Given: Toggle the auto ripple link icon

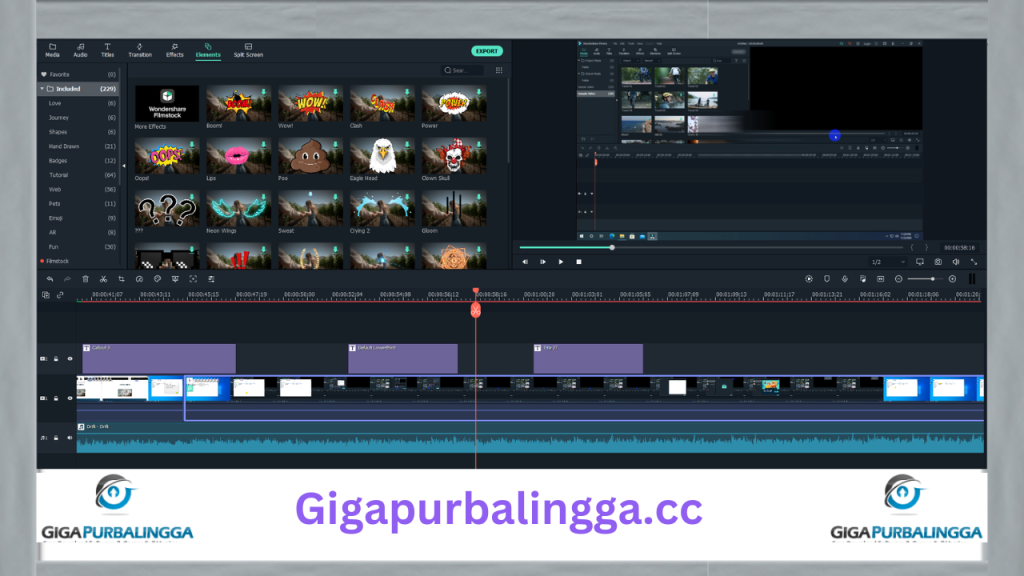Looking at the screenshot, I should tap(60, 295).
